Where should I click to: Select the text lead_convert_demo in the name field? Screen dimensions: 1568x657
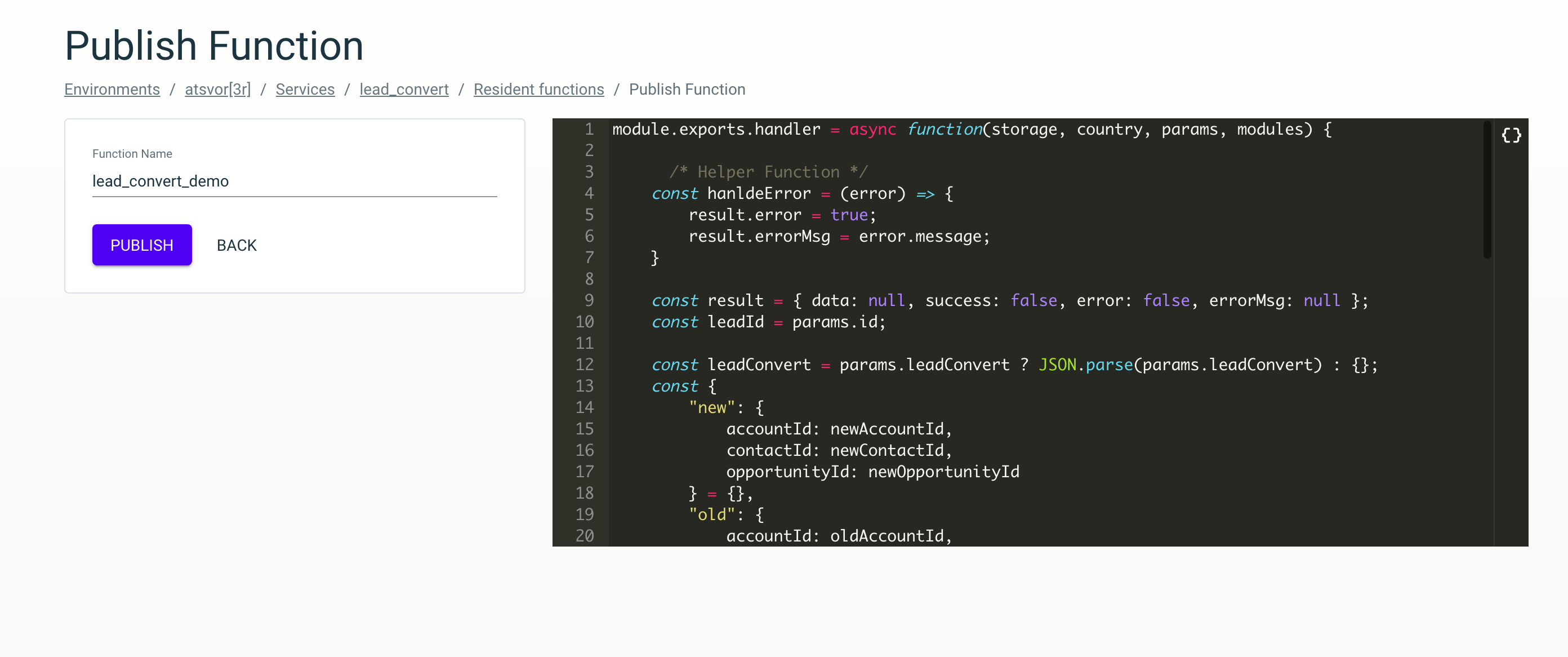pyautogui.click(x=161, y=181)
